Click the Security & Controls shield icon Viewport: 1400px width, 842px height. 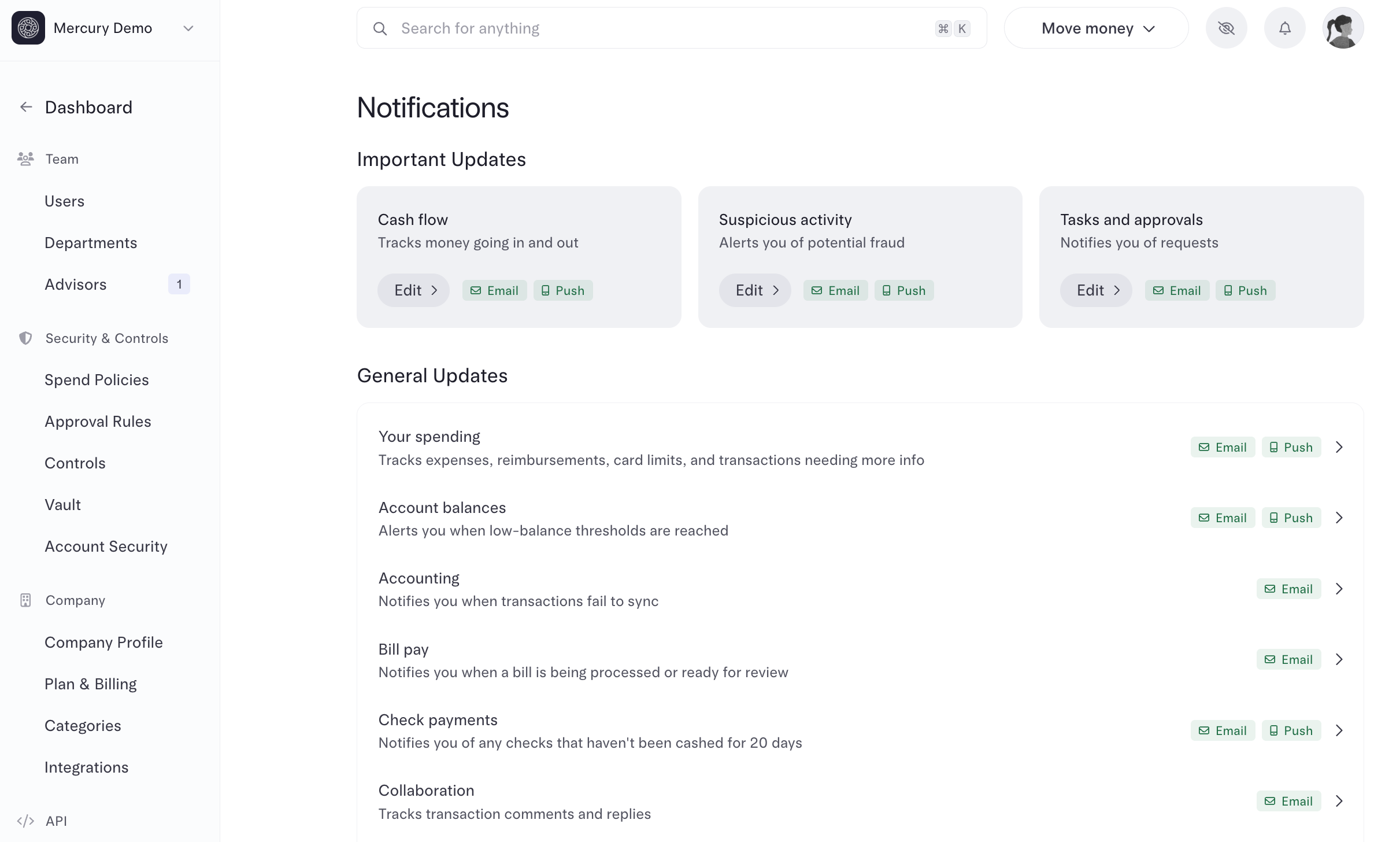pyautogui.click(x=25, y=338)
